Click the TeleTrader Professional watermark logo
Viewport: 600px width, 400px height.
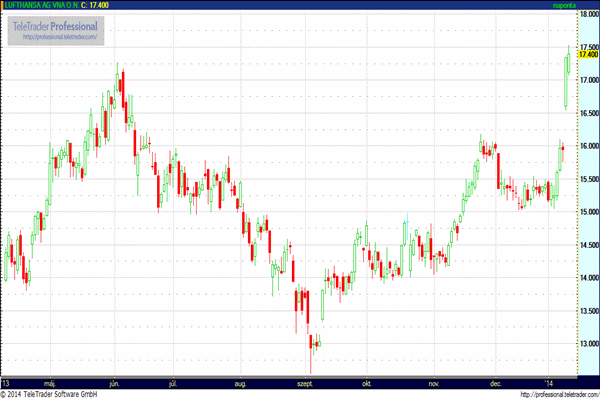coord(56,30)
